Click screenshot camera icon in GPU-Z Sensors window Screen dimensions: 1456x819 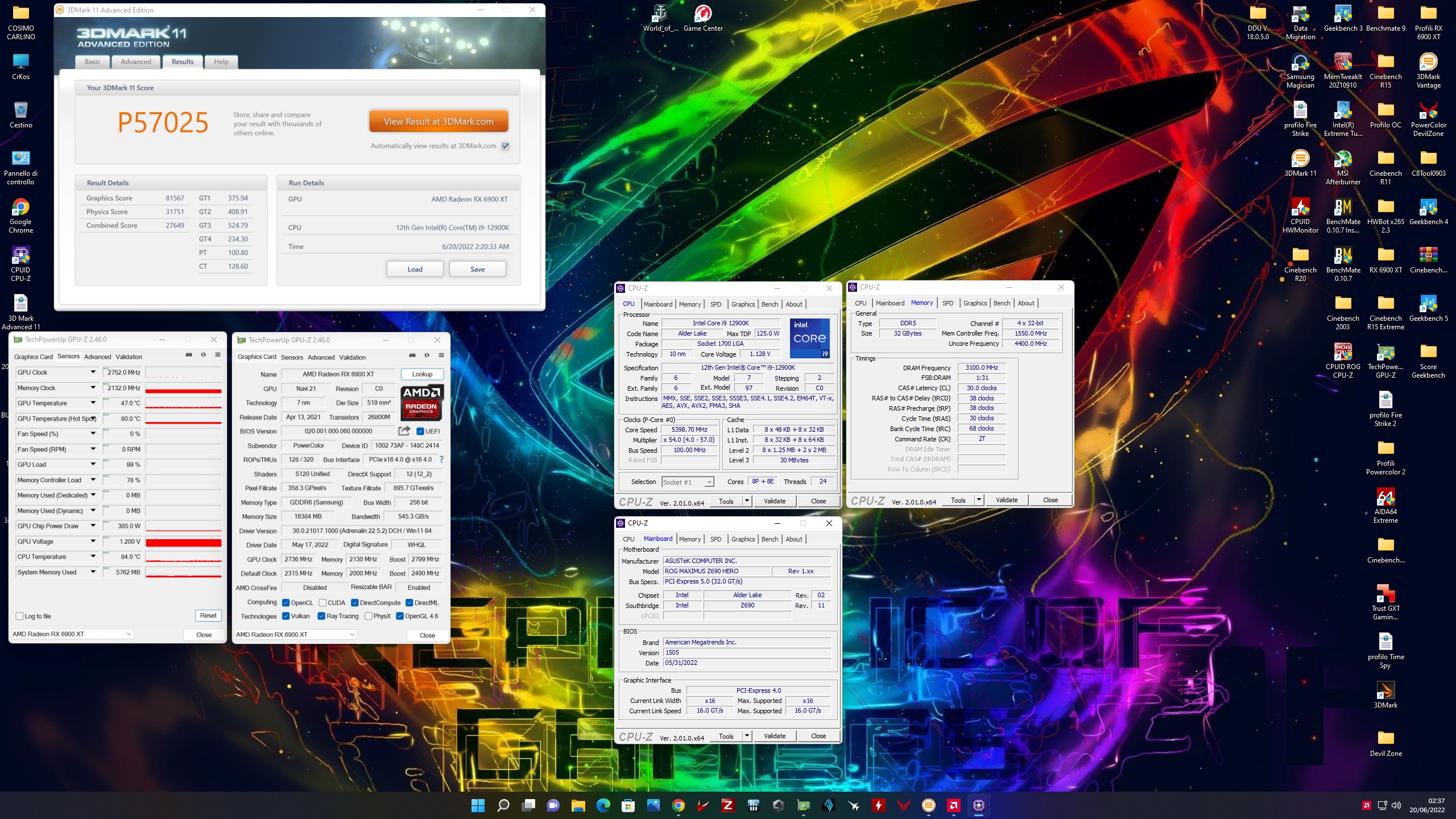point(189,355)
